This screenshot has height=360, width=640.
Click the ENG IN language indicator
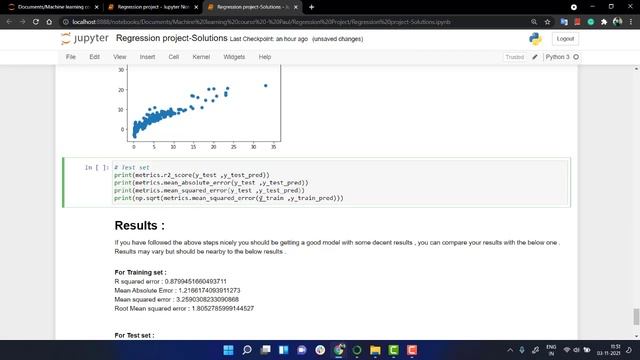551,350
